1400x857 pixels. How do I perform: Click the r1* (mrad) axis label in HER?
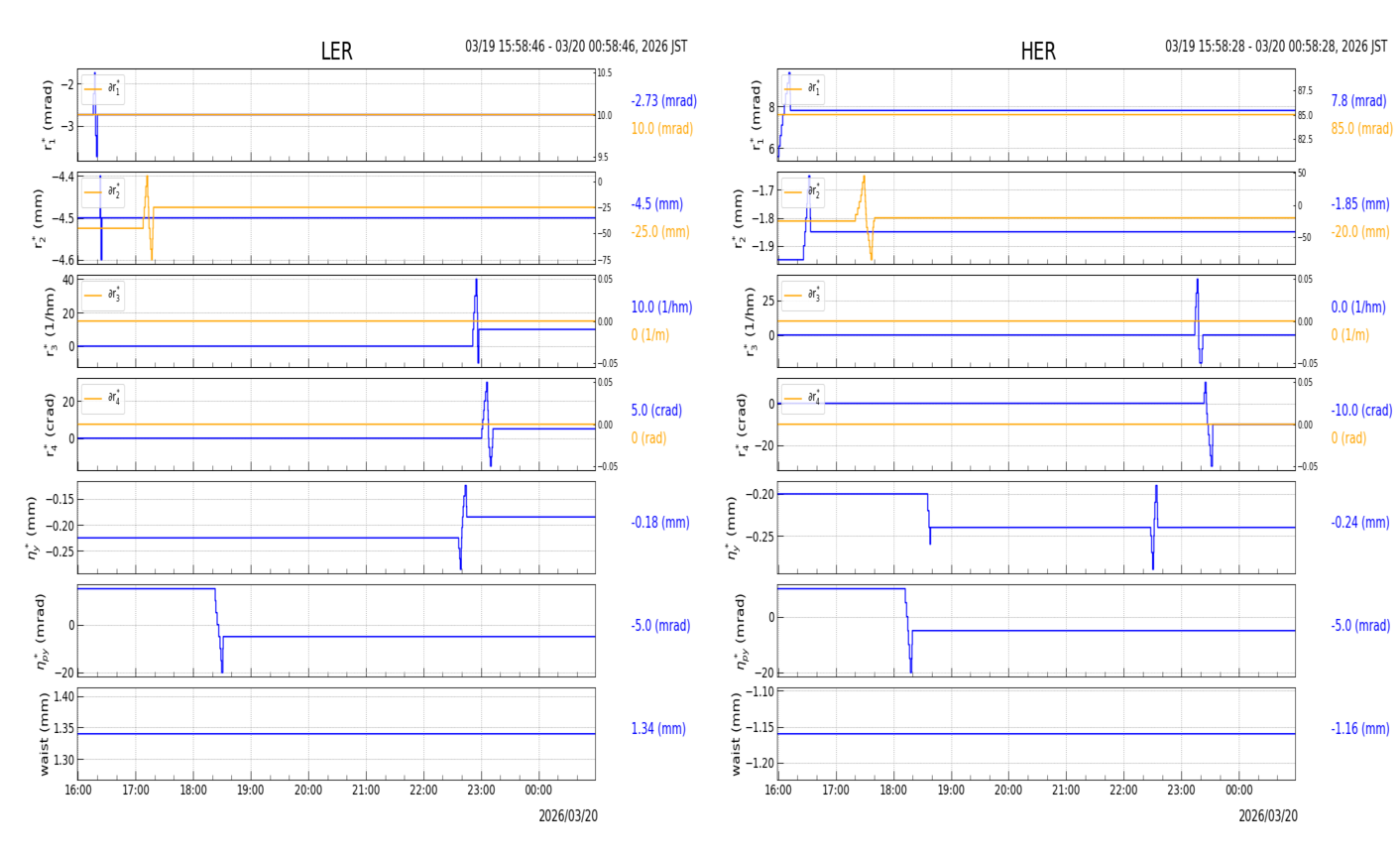pos(757,115)
